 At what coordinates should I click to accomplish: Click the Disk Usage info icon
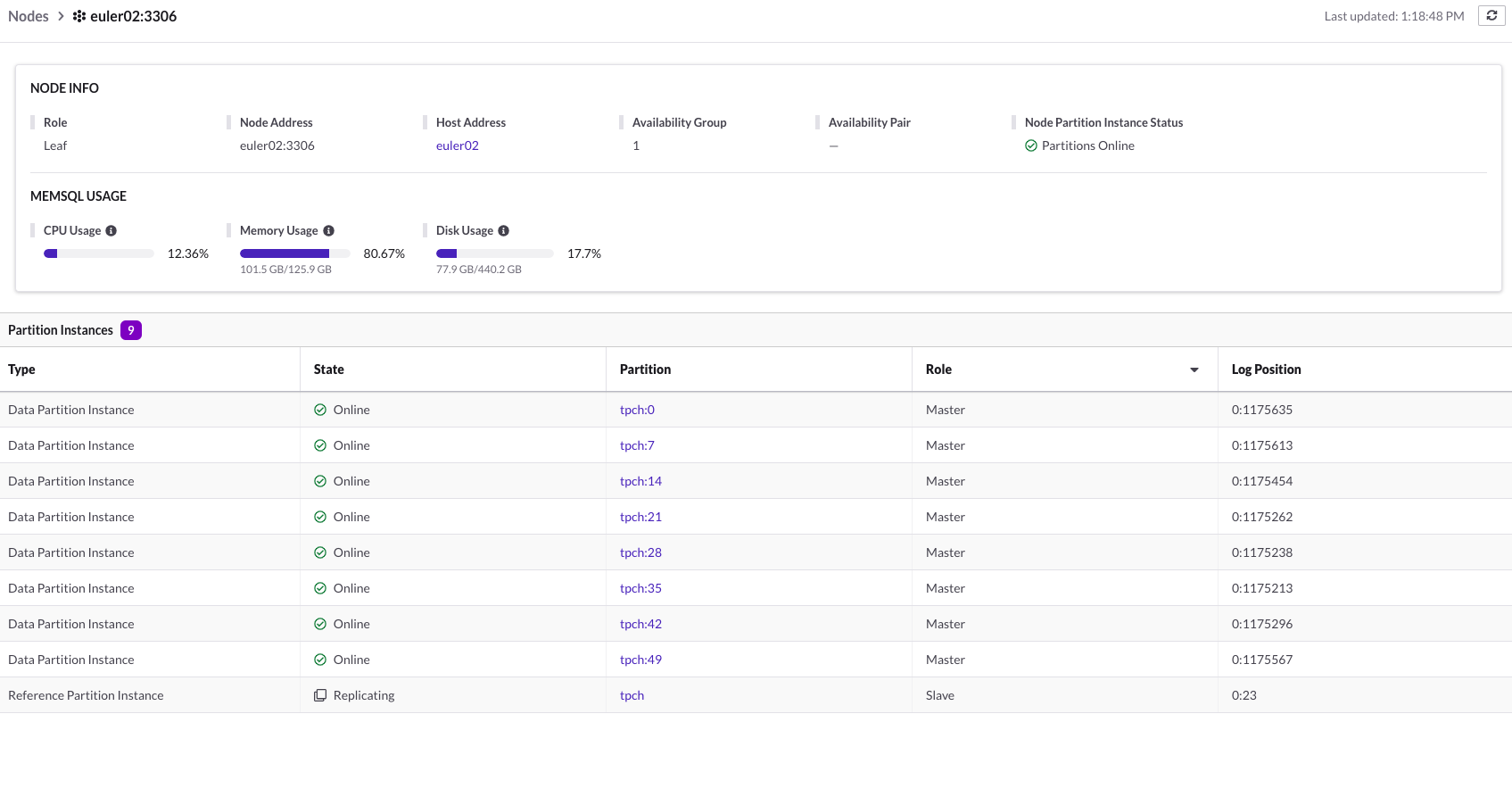point(504,230)
